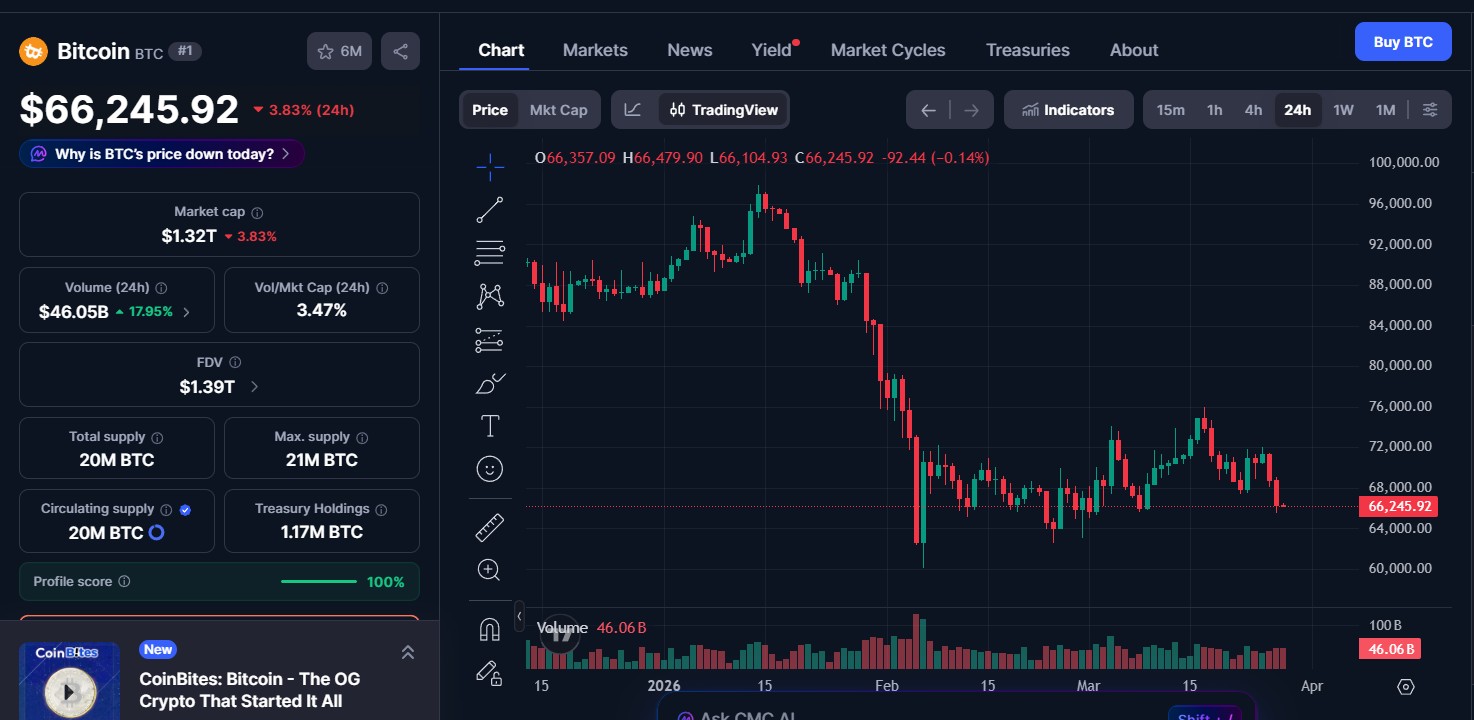Select the Measure ruler tool
The height and width of the screenshot is (720, 1474).
click(489, 526)
